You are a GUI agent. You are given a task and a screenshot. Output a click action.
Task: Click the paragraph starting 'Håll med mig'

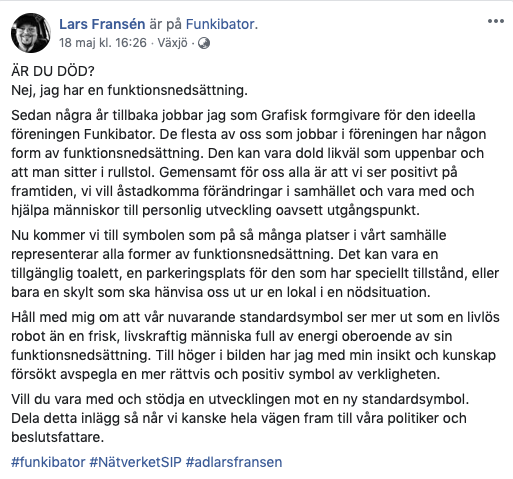coord(255,345)
